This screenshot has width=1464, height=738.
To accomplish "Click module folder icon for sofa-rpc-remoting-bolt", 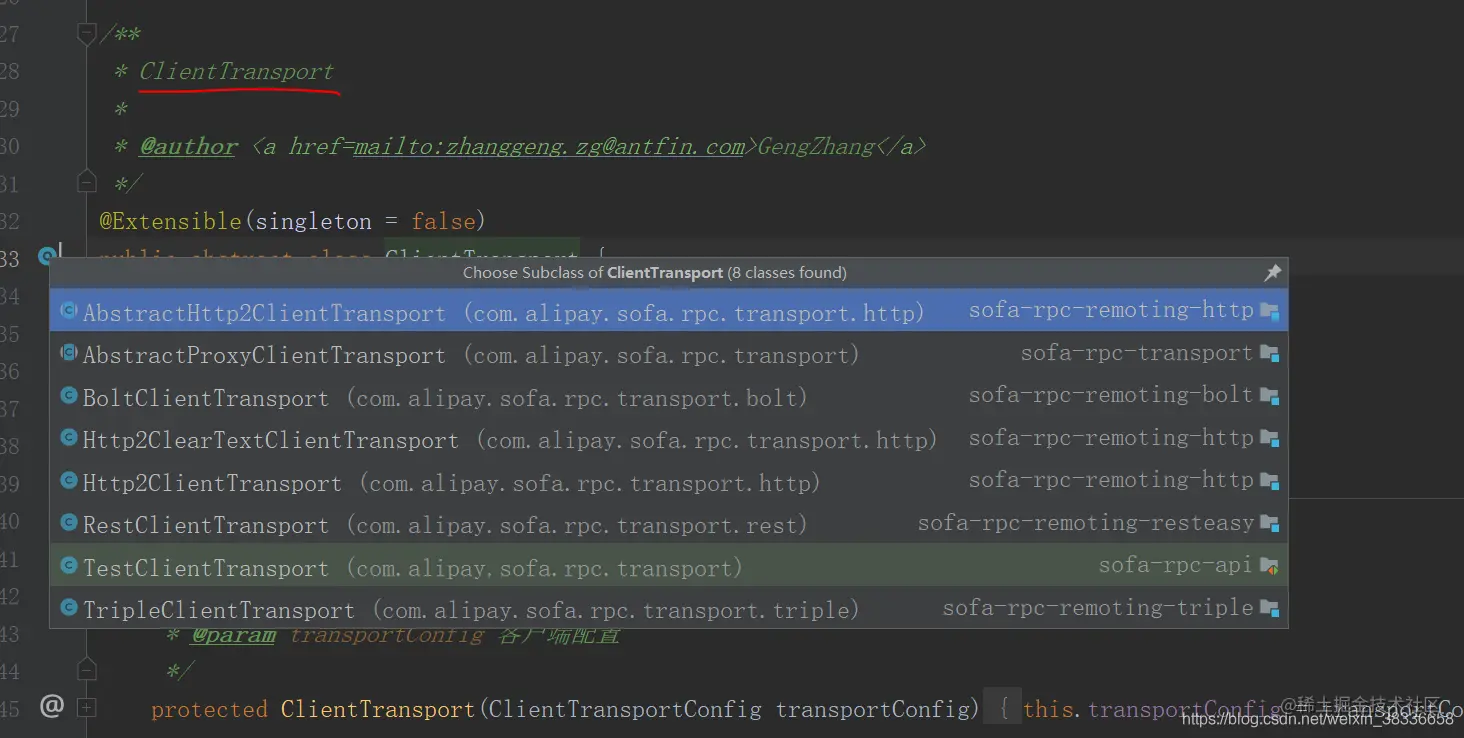I will tap(1270, 396).
